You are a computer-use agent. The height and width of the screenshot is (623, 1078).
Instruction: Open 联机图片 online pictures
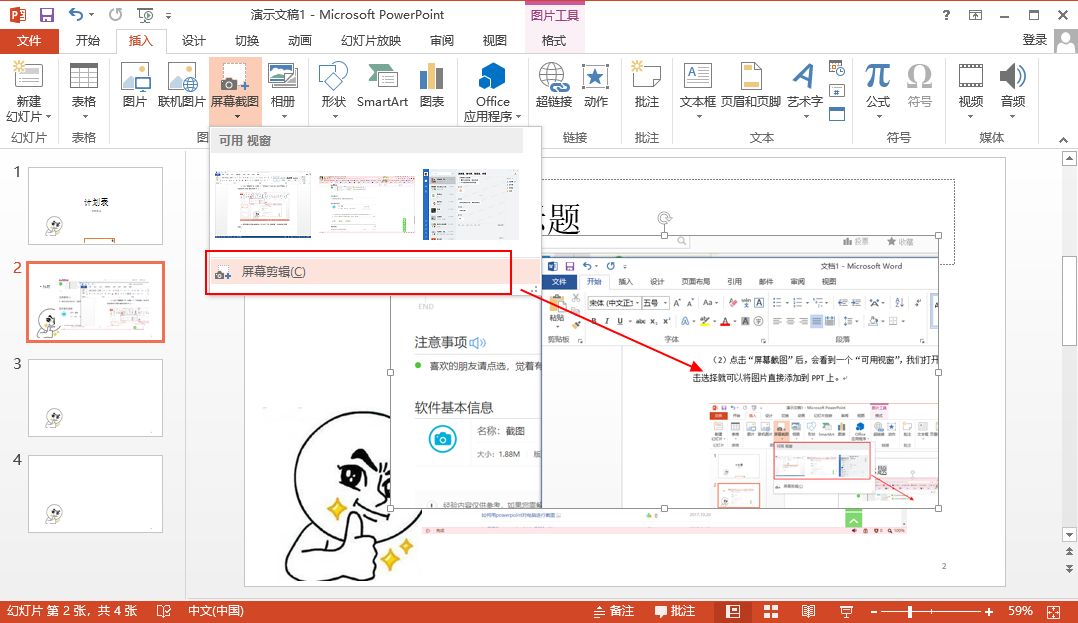tap(181, 85)
